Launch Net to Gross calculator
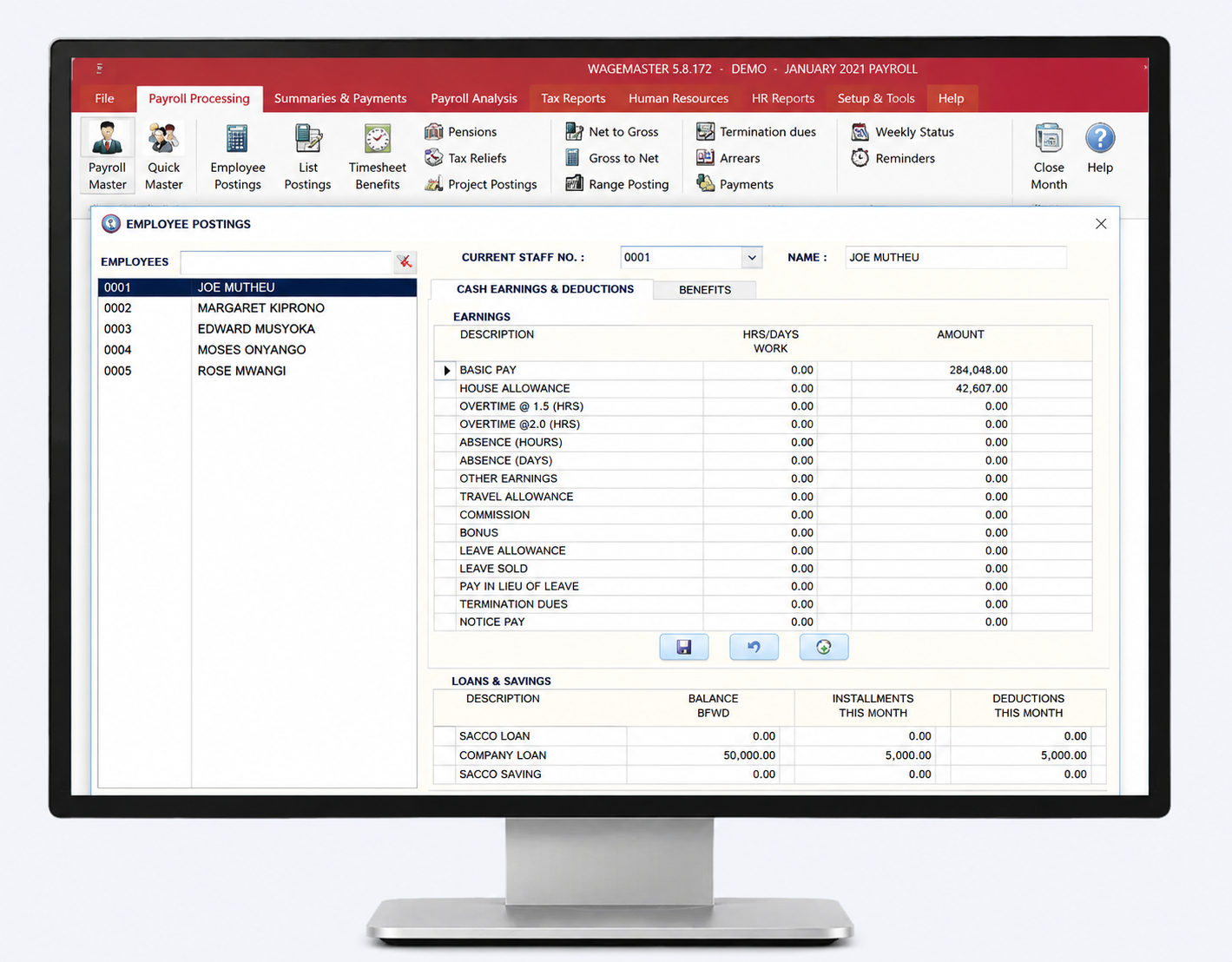The width and height of the screenshot is (1232, 962). point(612,132)
